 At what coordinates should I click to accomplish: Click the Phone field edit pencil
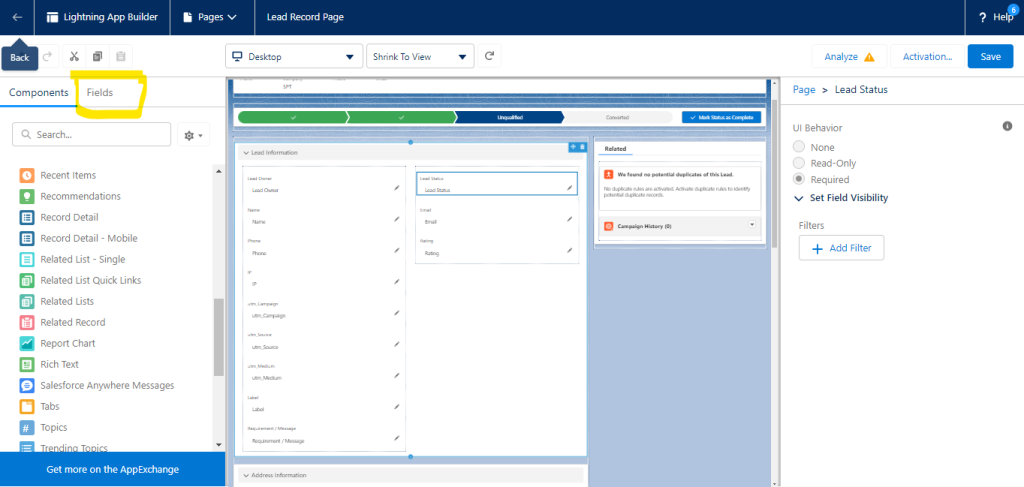click(x=396, y=250)
